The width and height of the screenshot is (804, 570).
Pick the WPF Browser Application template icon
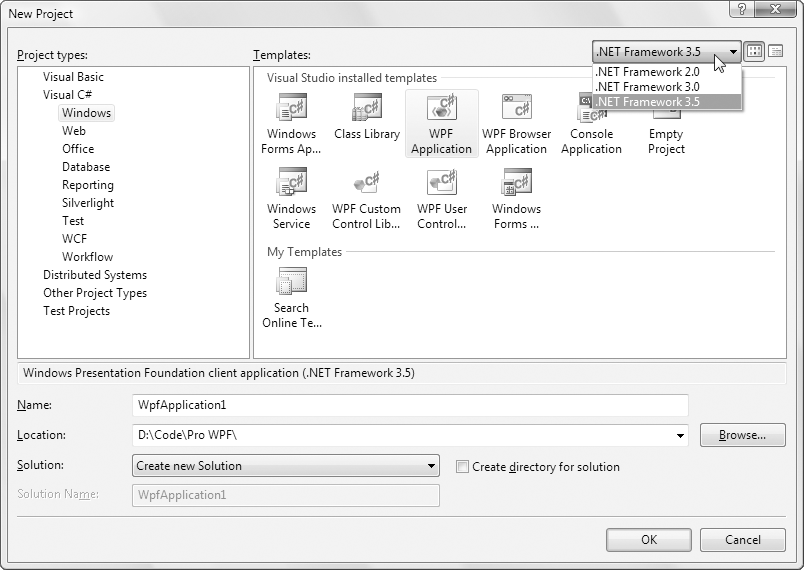pyautogui.click(x=516, y=107)
